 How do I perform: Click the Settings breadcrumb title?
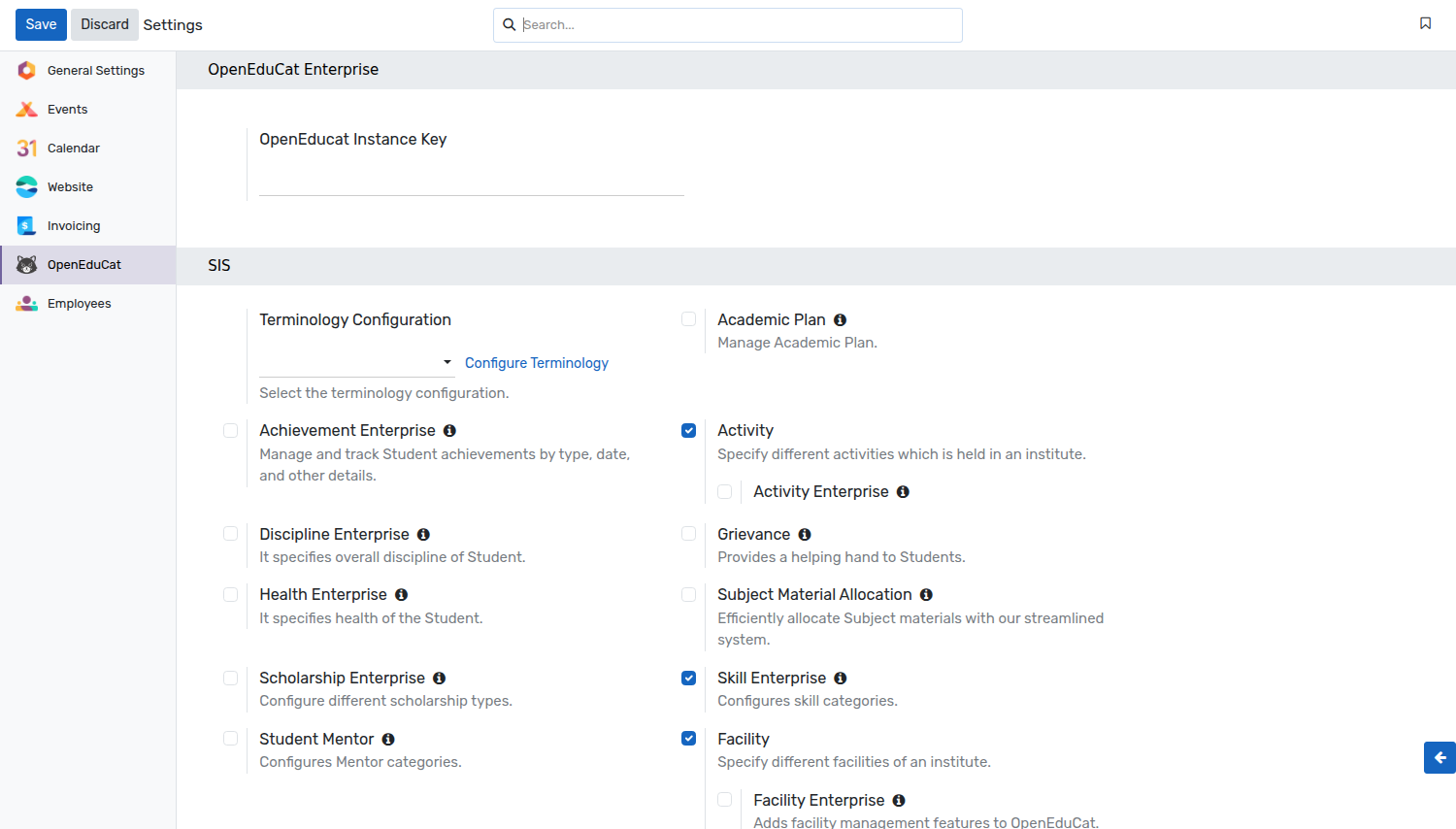[173, 25]
